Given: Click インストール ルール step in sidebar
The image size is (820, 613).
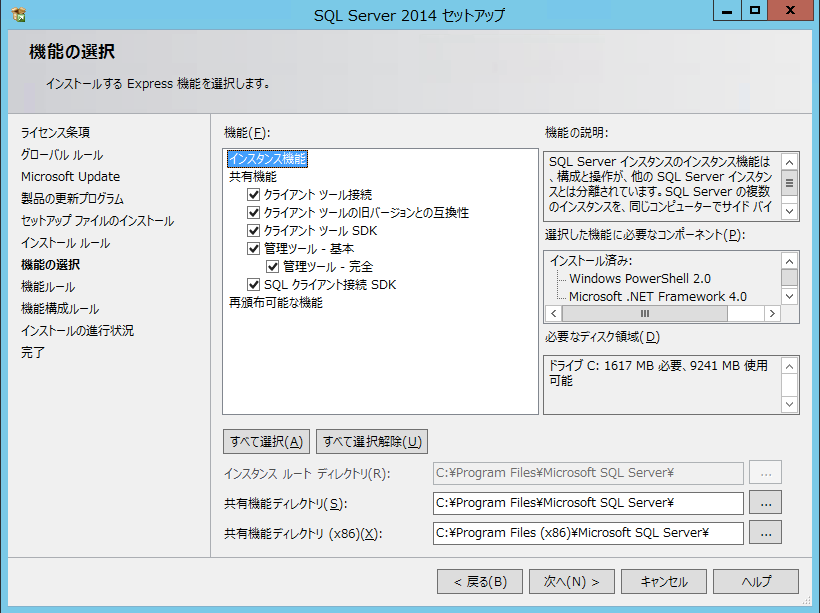Looking at the screenshot, I should 65,243.
